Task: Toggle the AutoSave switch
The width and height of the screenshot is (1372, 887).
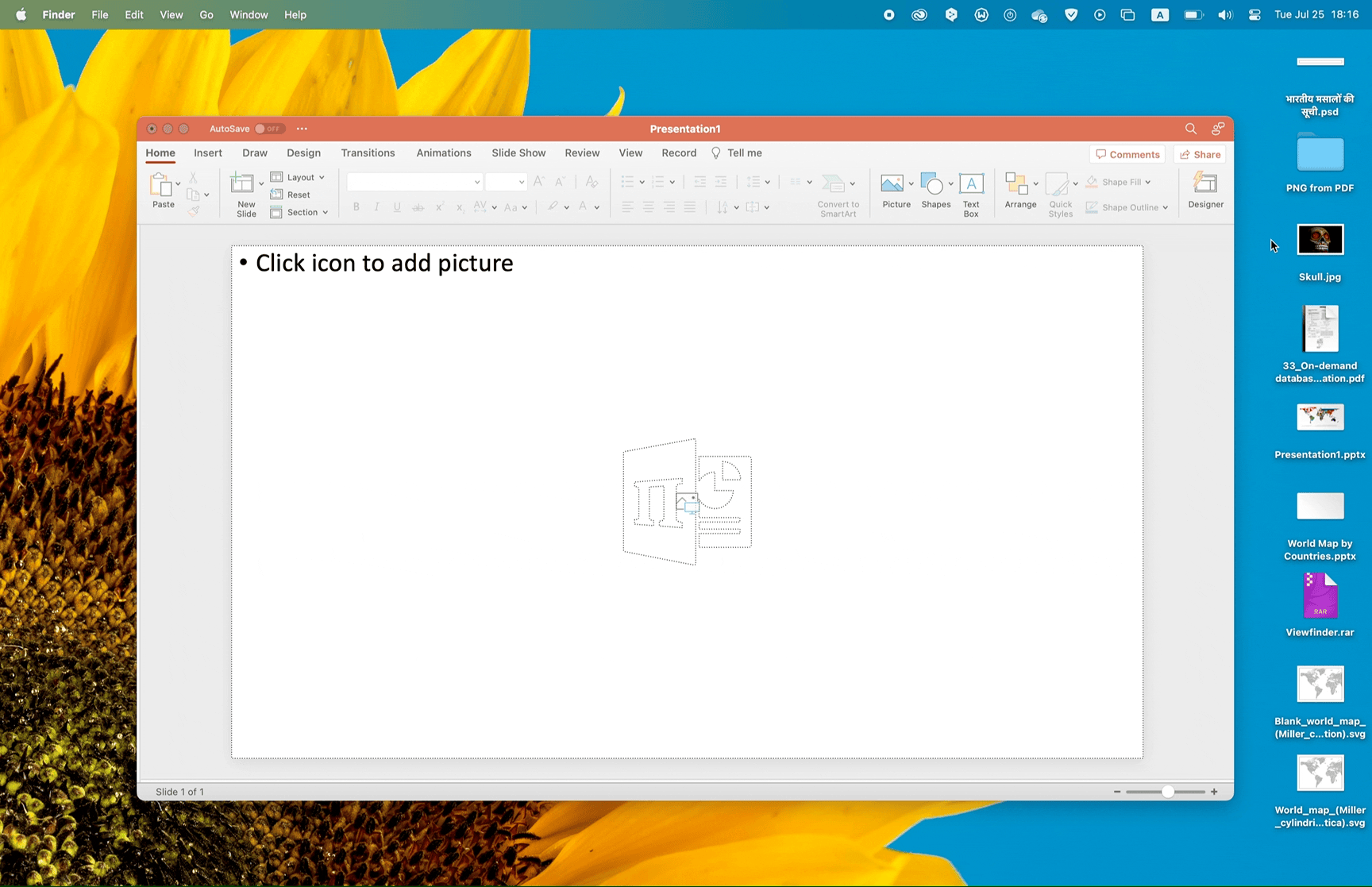Action: [x=269, y=129]
